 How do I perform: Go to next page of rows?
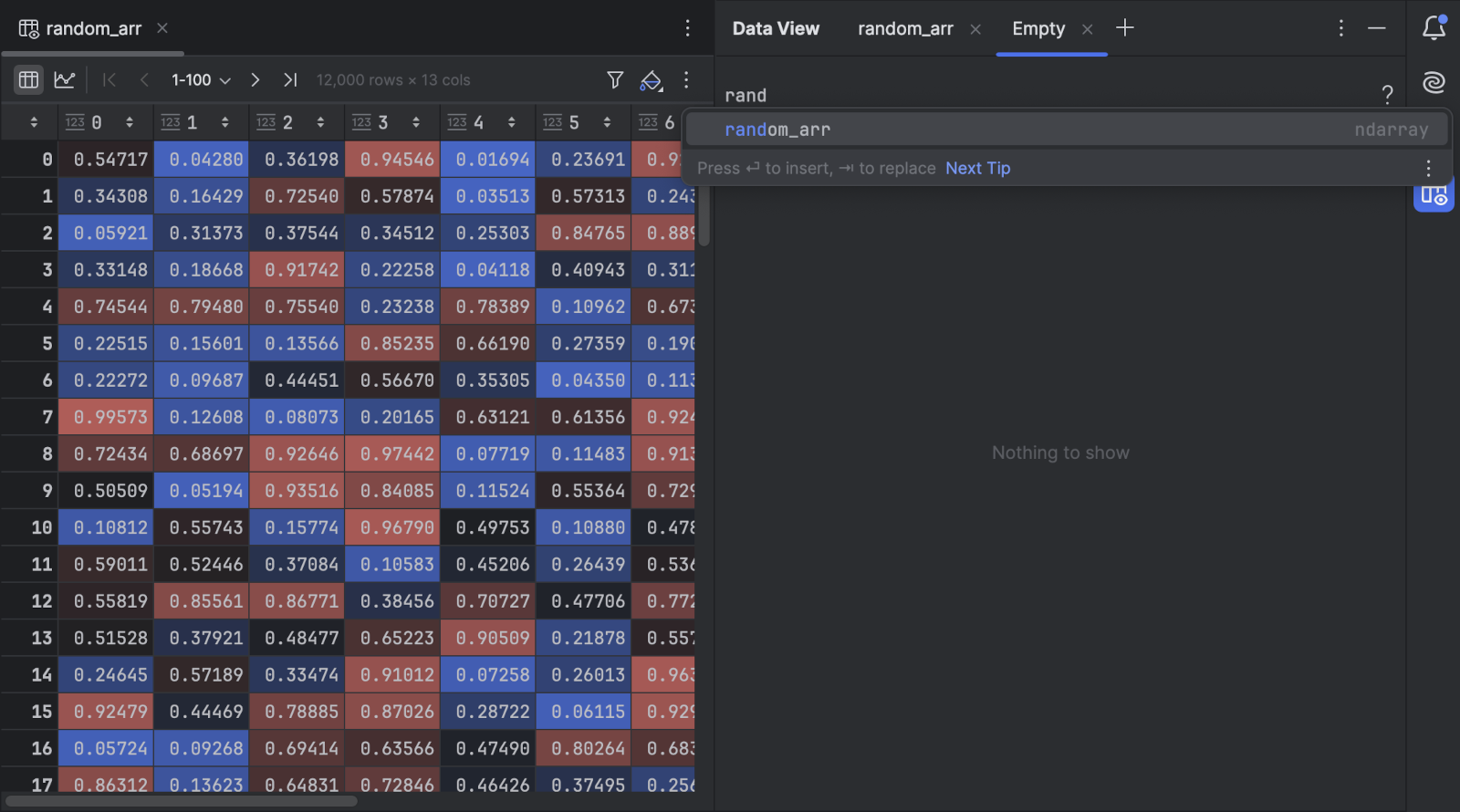255,80
